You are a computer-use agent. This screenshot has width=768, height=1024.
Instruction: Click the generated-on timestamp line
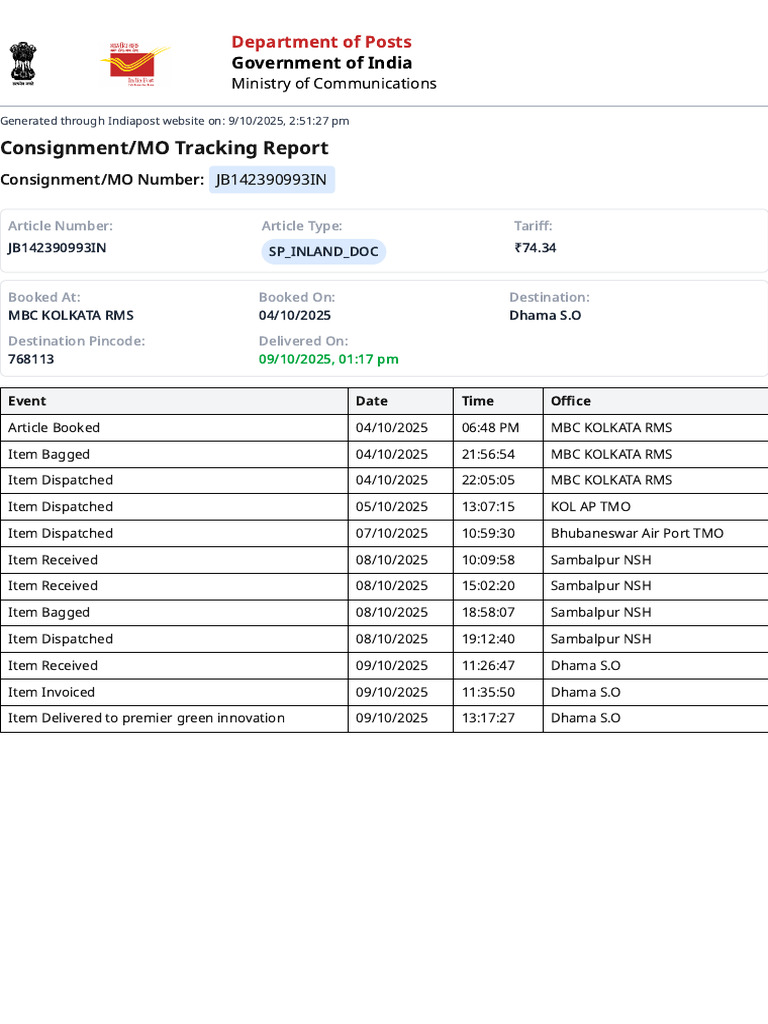click(174, 121)
